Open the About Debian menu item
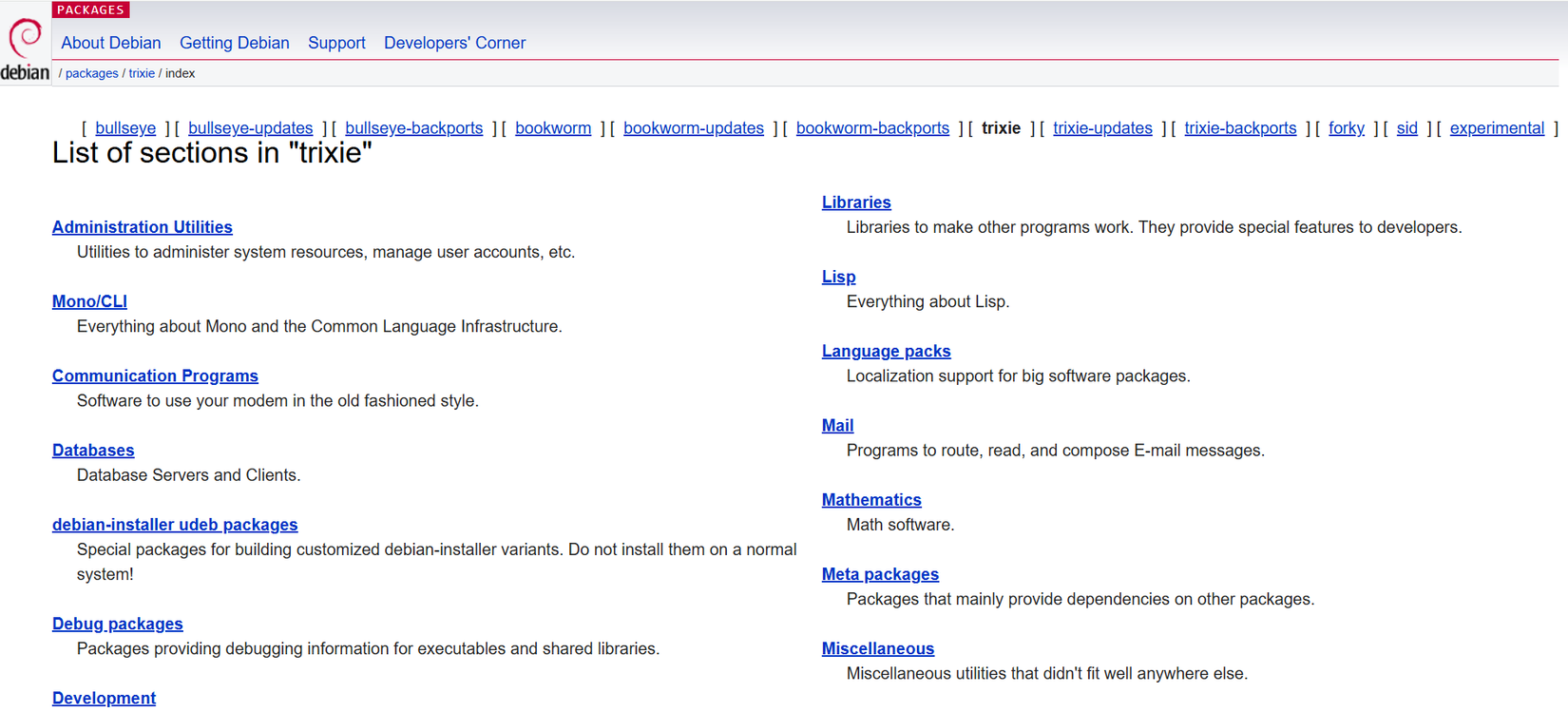 point(111,43)
